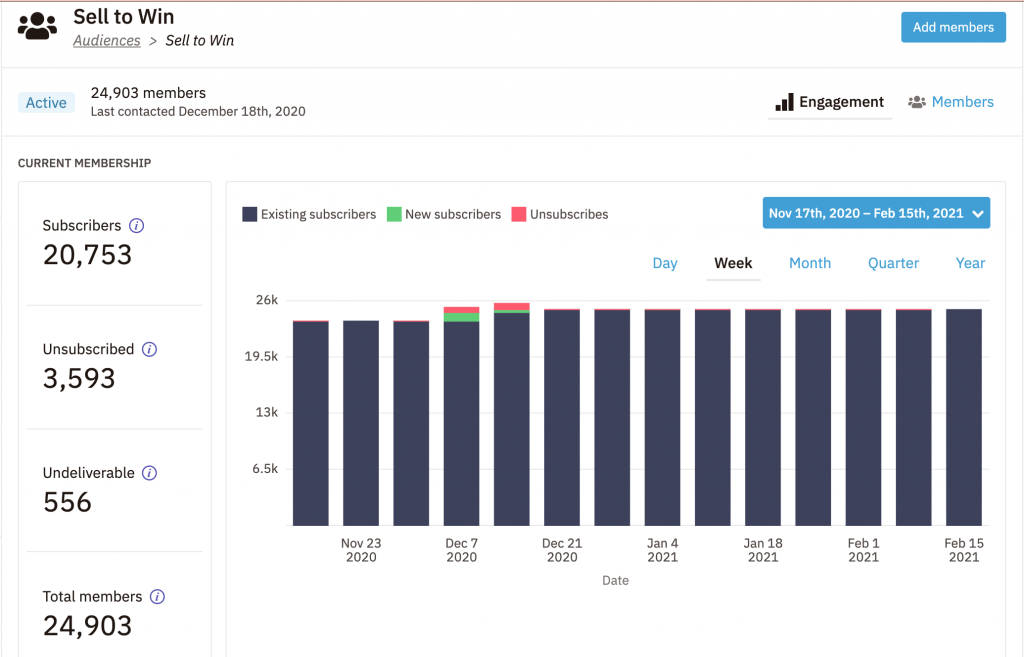This screenshot has height=657, width=1024.
Task: Select the Week chart grouping
Action: pyautogui.click(x=733, y=263)
